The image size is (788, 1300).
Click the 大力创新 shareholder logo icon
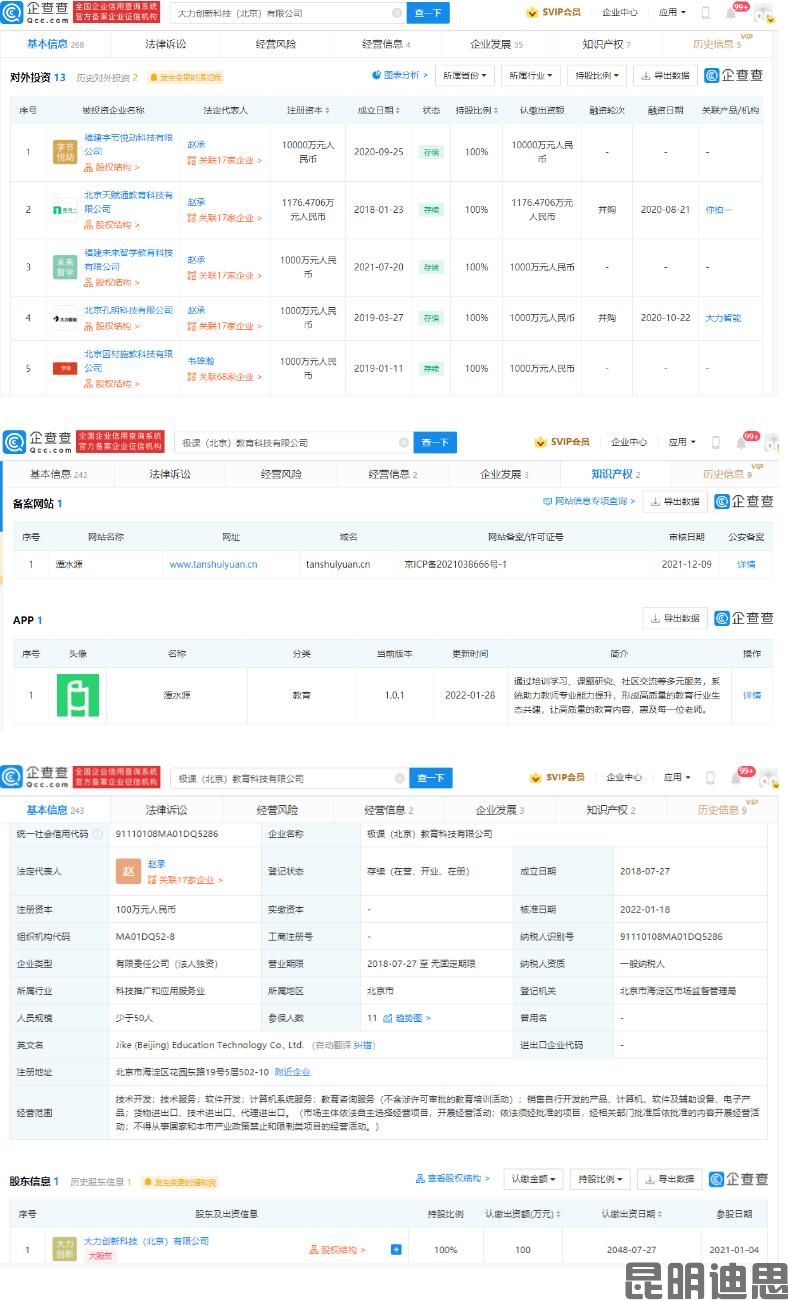(x=64, y=1249)
